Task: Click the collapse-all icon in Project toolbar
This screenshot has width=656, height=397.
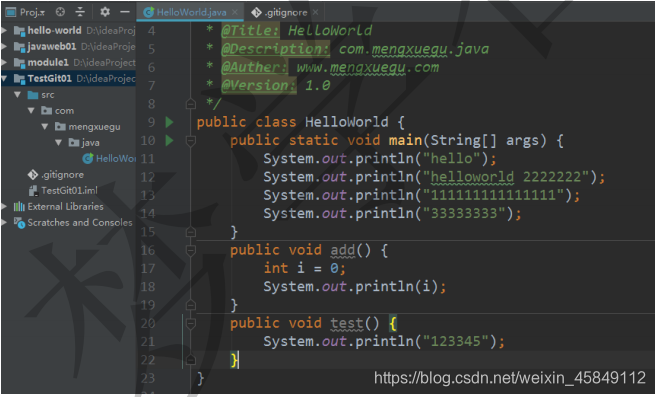Action: pos(80,12)
